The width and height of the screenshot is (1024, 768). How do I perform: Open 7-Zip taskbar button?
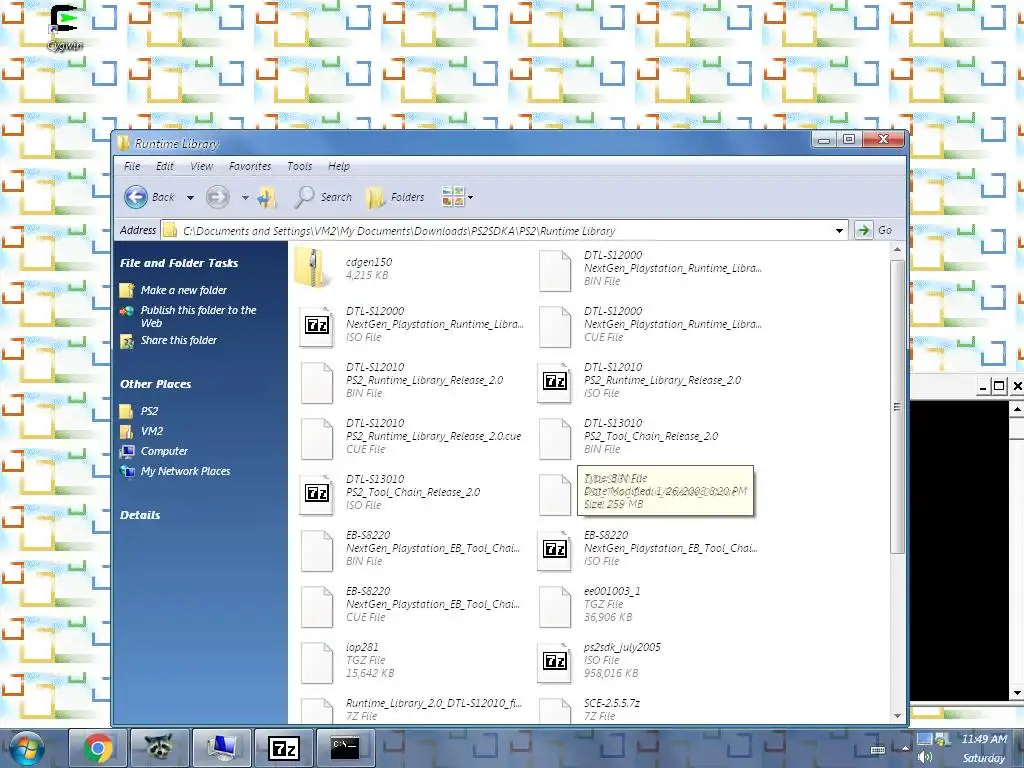pyautogui.click(x=284, y=748)
